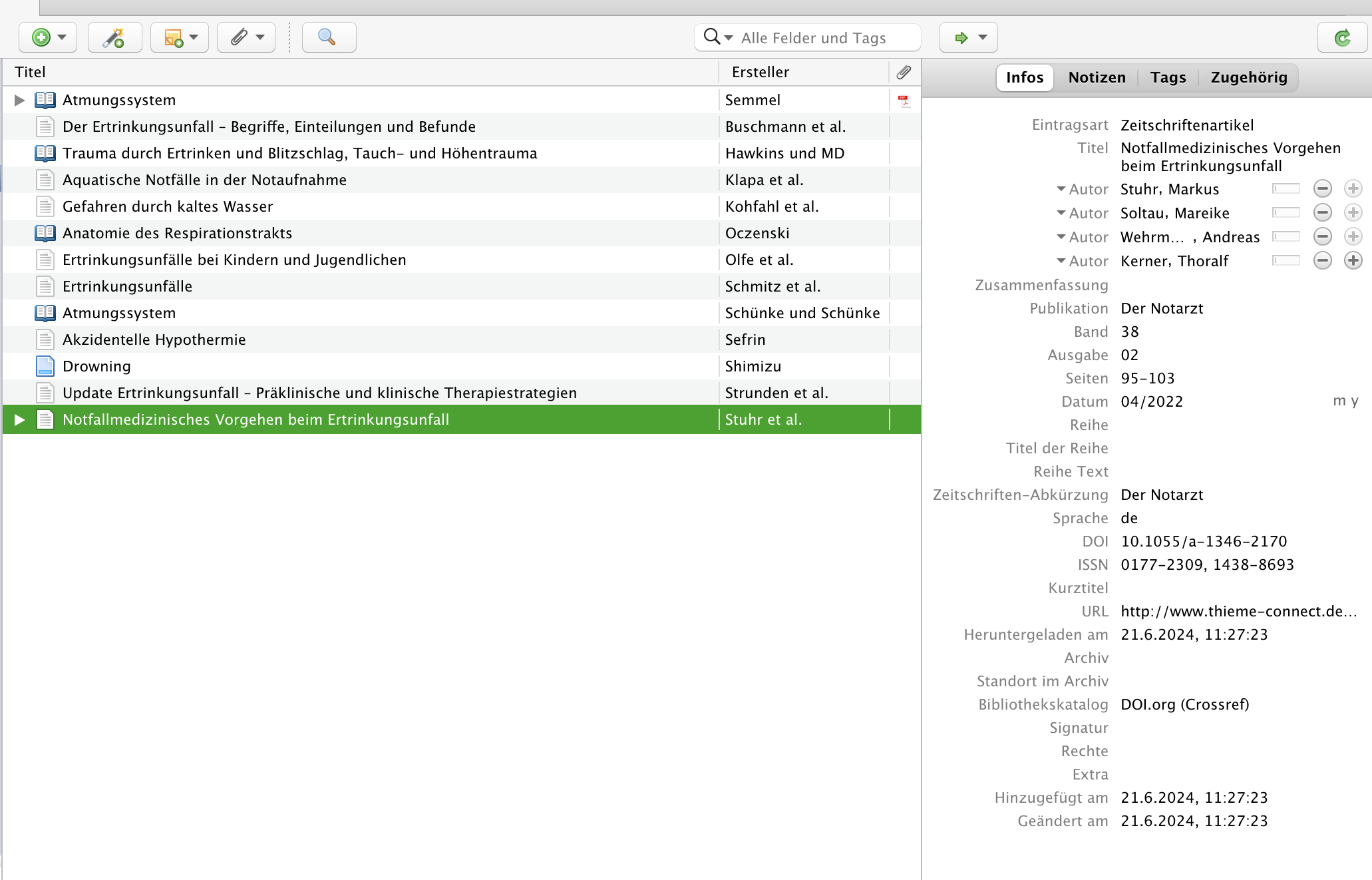Open the advanced search magnifier
The height and width of the screenshot is (880, 1372).
pyautogui.click(x=327, y=37)
